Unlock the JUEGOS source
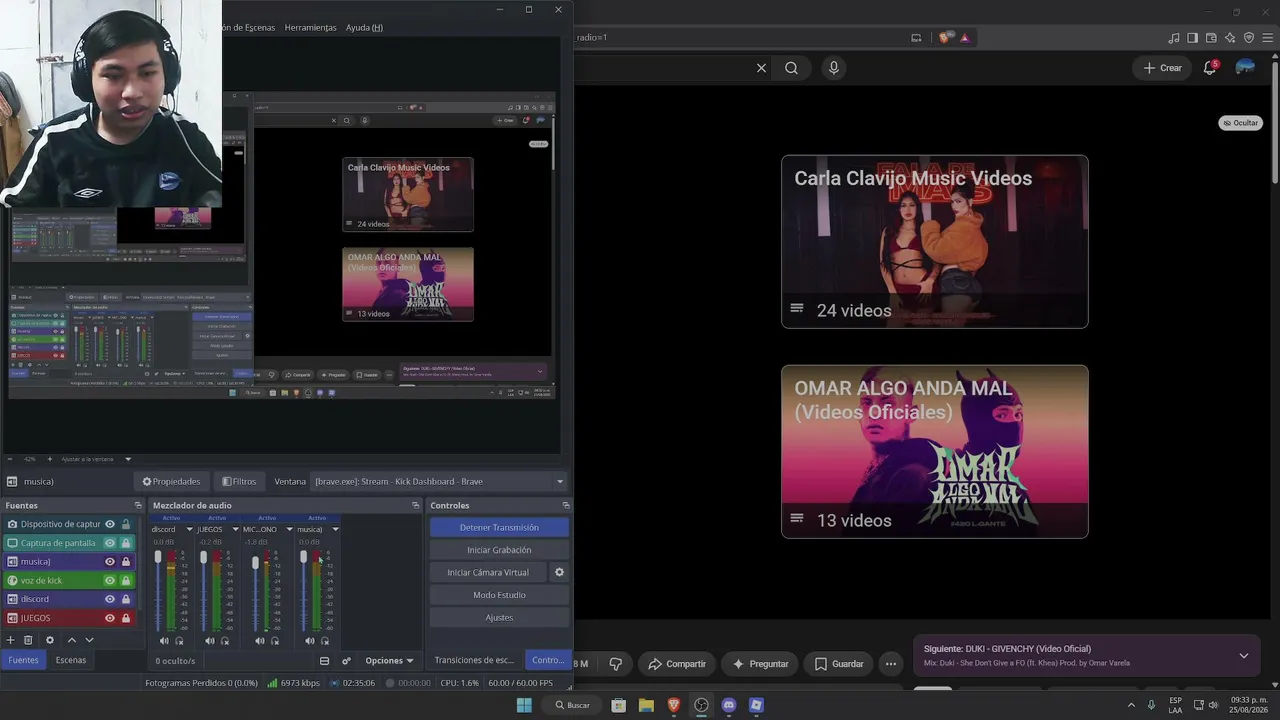Screen dimensions: 1280x720 126,618
